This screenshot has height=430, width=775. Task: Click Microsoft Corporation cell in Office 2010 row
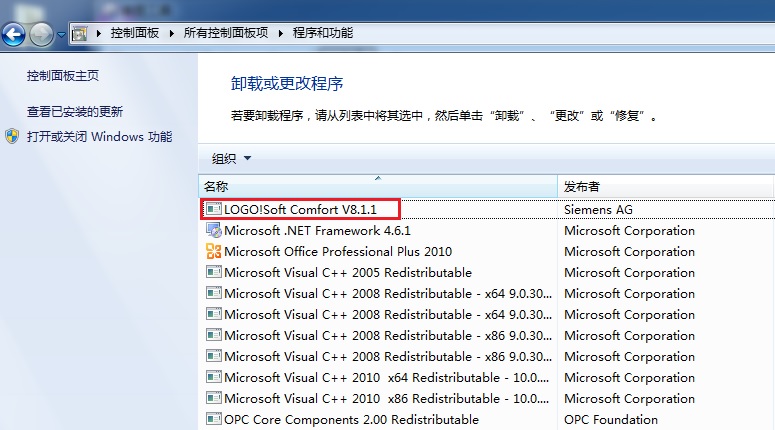click(629, 252)
